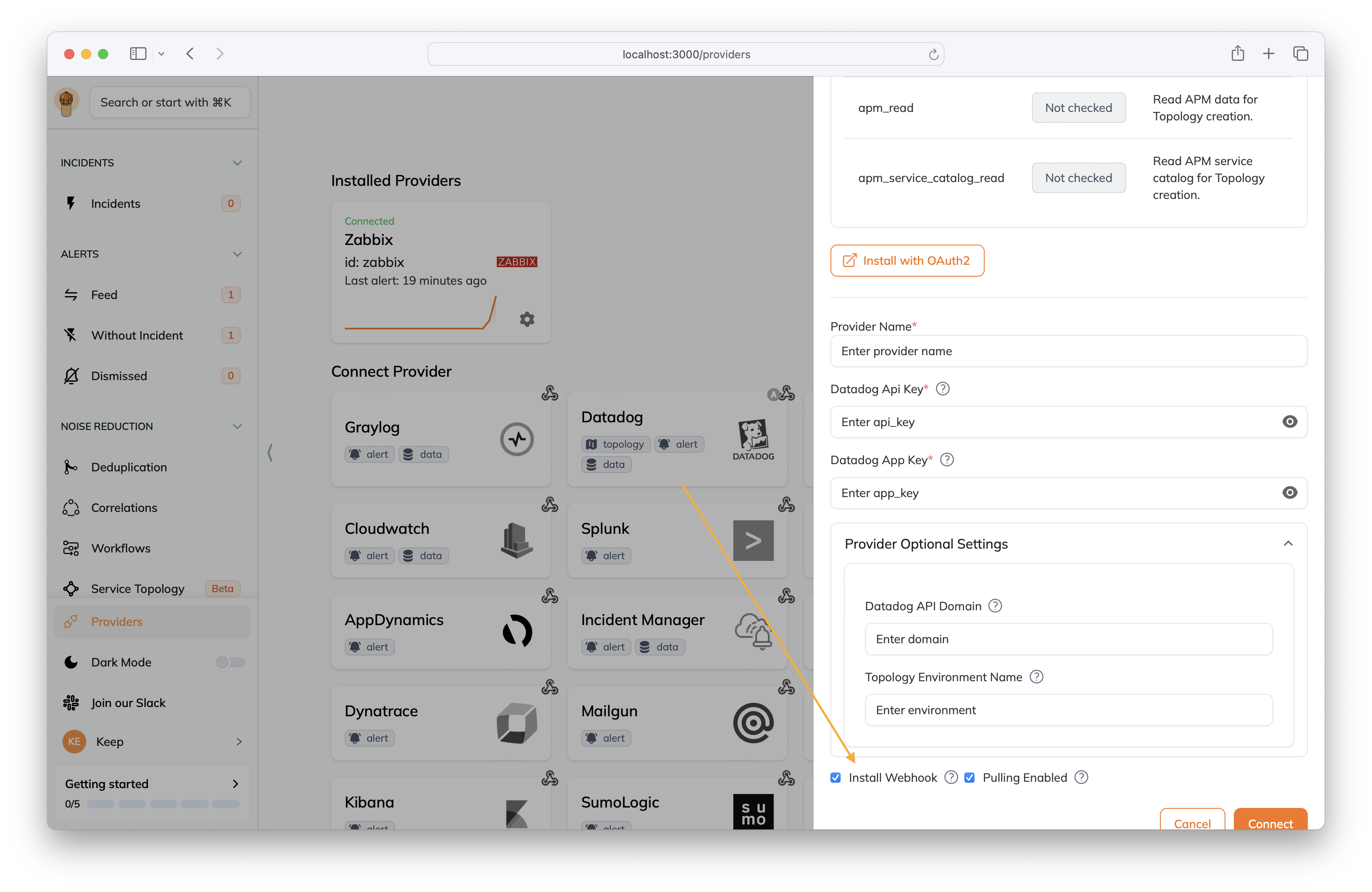The image size is (1372, 892).
Task: Collapse the ALERTS section
Action: [237, 254]
